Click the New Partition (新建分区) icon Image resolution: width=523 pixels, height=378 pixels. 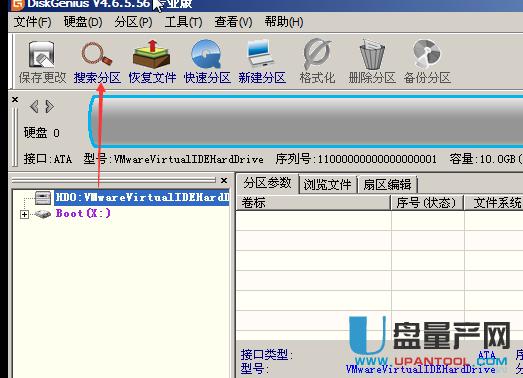[262, 62]
